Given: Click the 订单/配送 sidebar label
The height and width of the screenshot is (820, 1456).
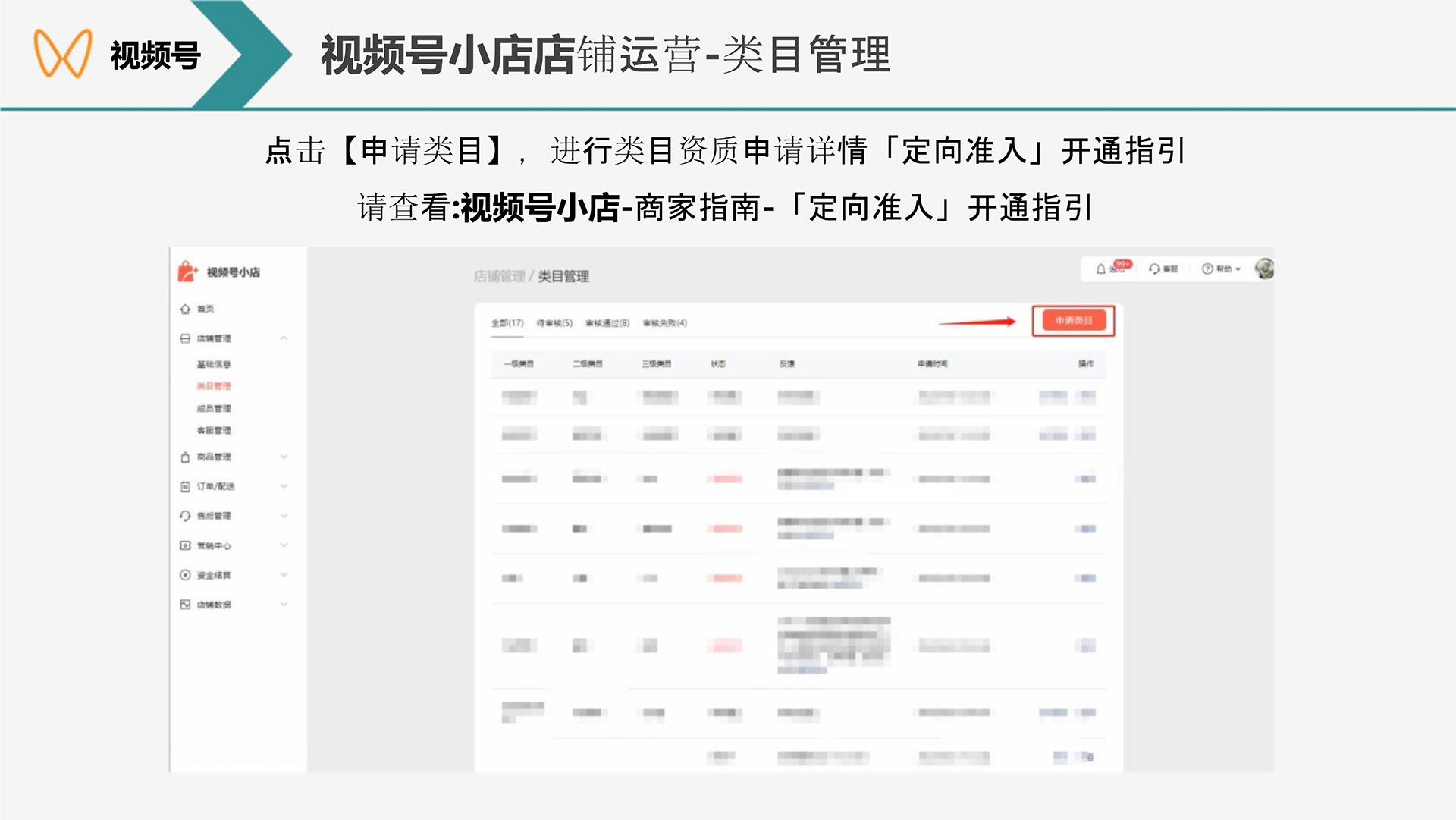Looking at the screenshot, I should [x=216, y=486].
